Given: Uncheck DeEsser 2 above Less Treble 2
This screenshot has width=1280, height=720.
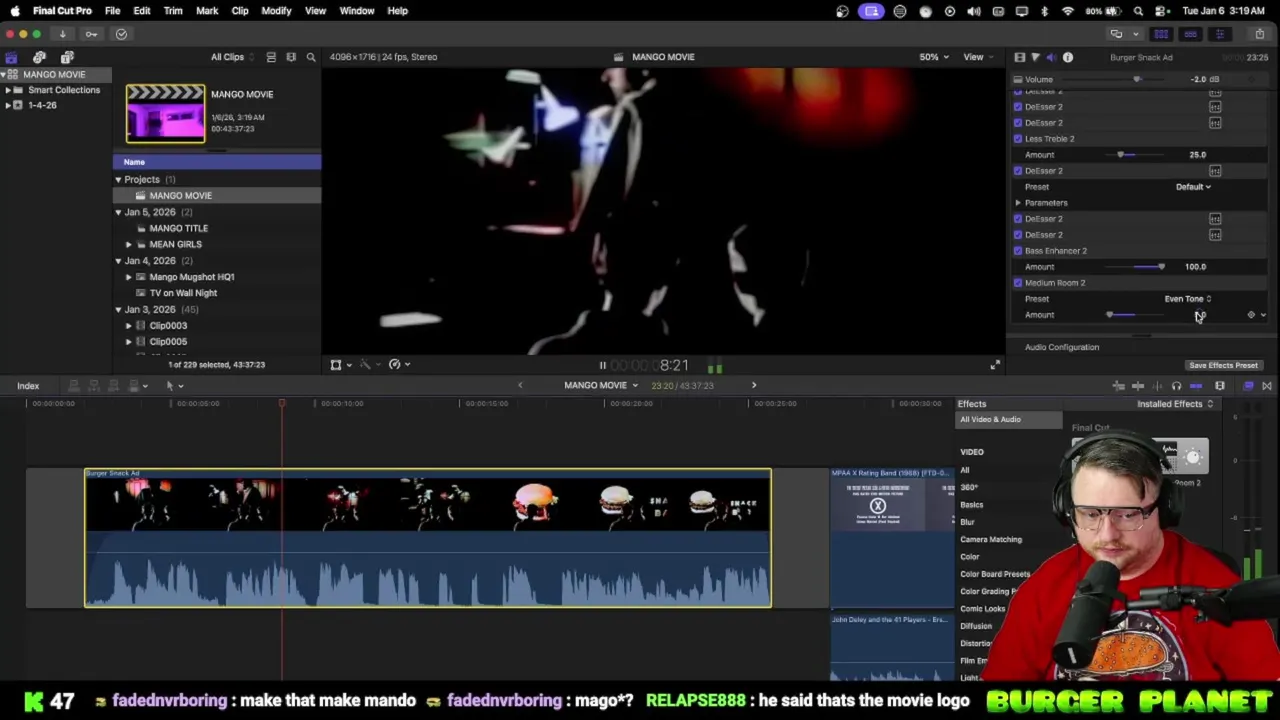Looking at the screenshot, I should [1018, 123].
